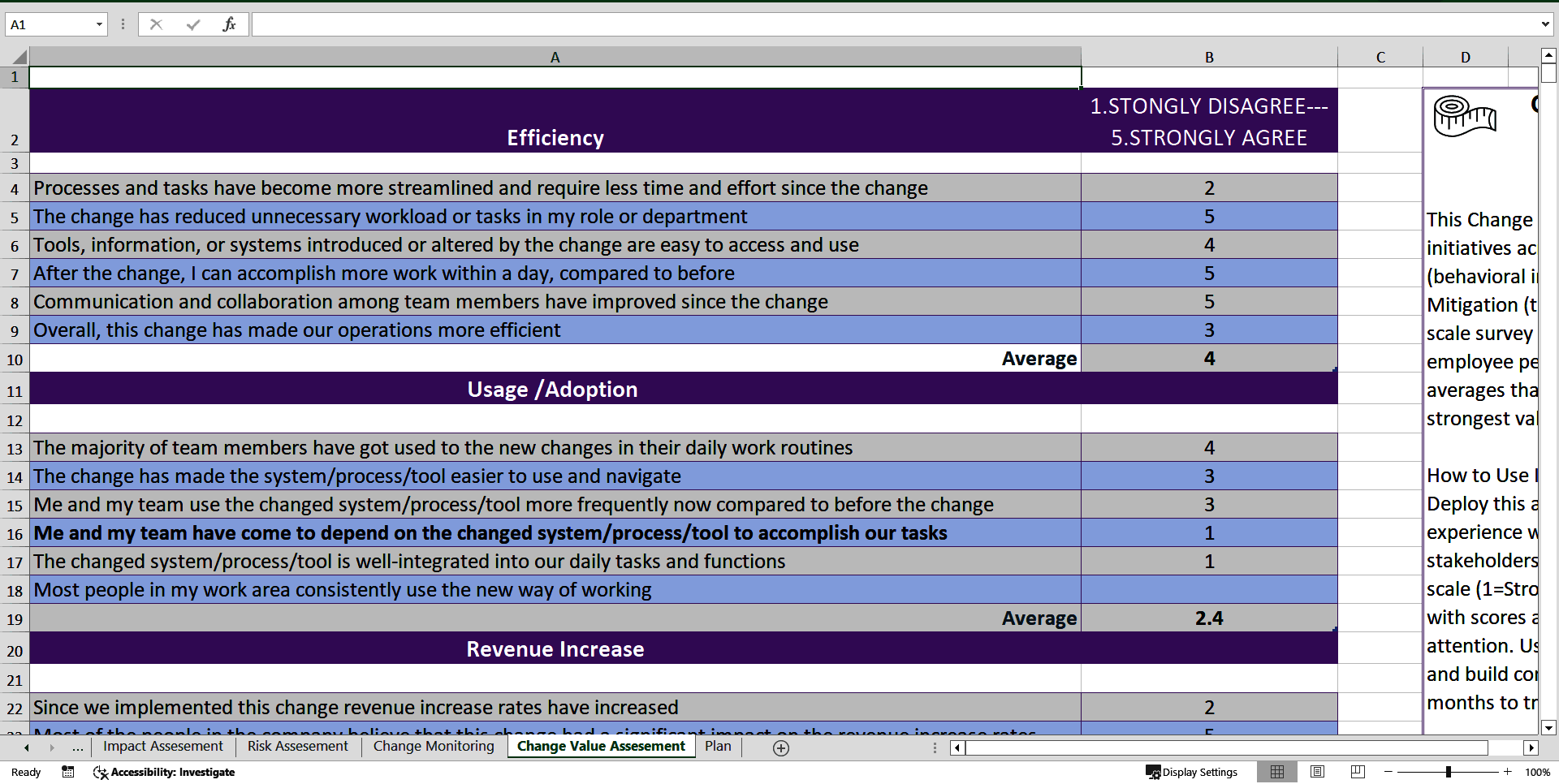The height and width of the screenshot is (784, 1559).
Task: Click the Enter checkmark icon in the formula bar
Action: (x=192, y=24)
